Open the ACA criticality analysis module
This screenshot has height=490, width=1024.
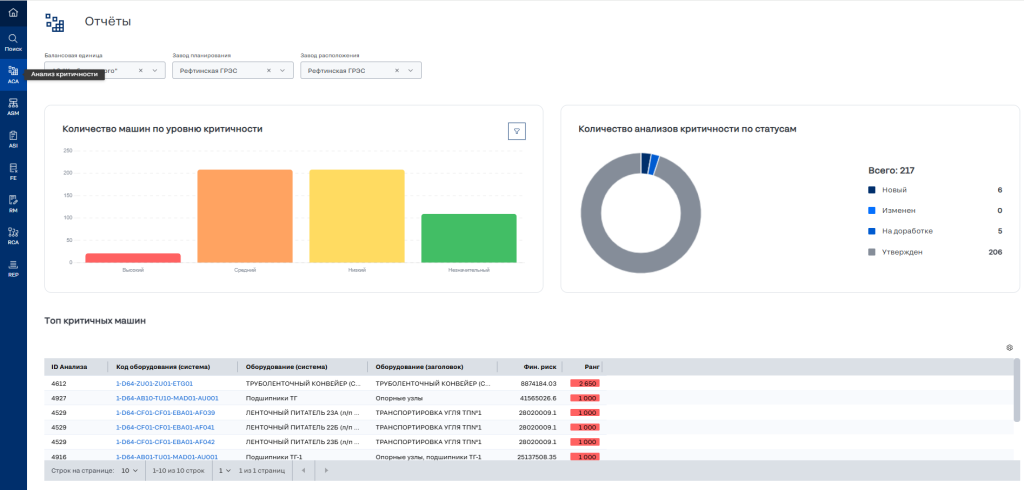[13, 74]
